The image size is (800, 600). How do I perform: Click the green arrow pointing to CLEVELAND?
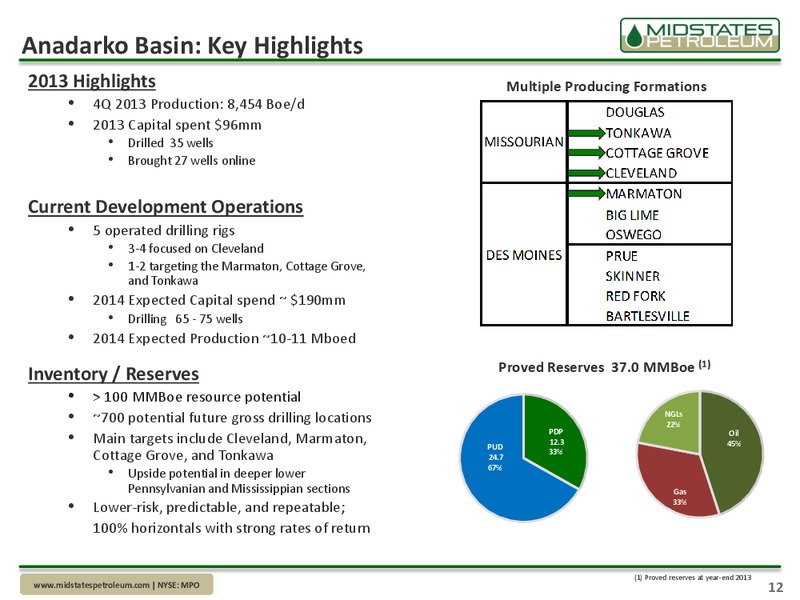point(586,173)
